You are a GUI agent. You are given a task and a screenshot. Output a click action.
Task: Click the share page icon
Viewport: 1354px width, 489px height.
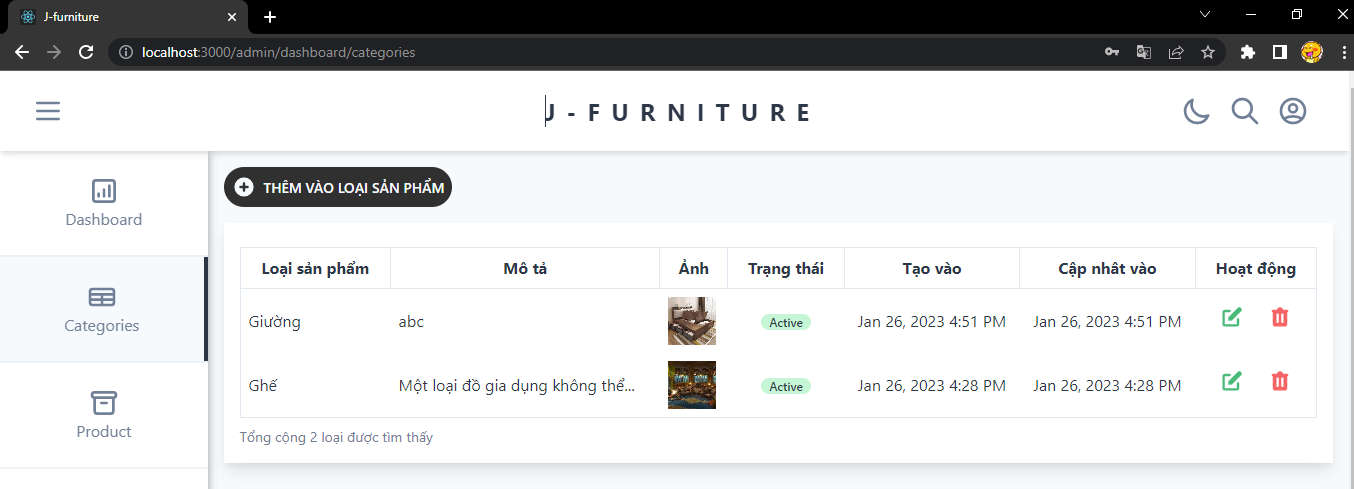click(x=1176, y=52)
